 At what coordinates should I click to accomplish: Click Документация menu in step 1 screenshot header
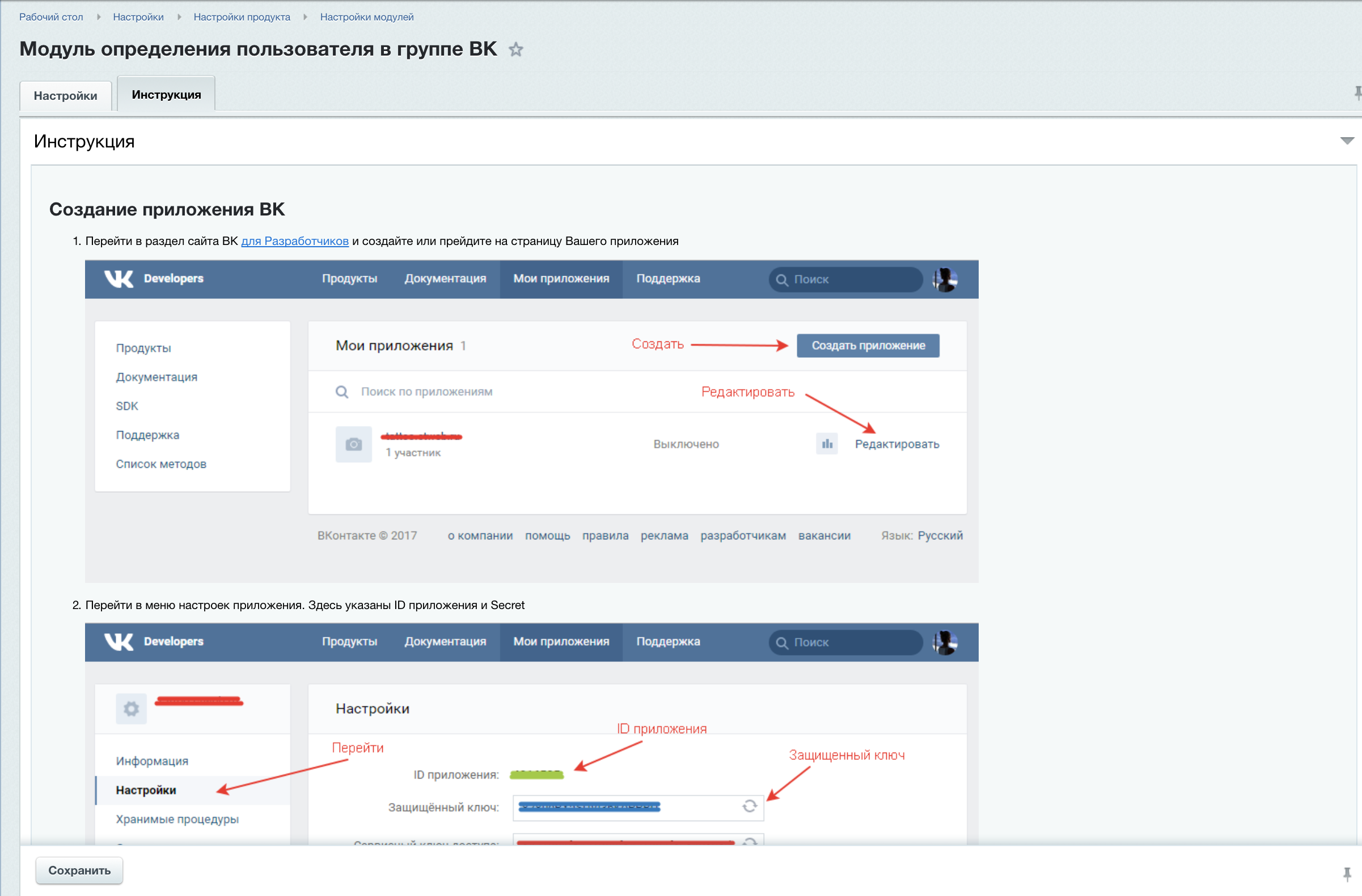point(445,278)
